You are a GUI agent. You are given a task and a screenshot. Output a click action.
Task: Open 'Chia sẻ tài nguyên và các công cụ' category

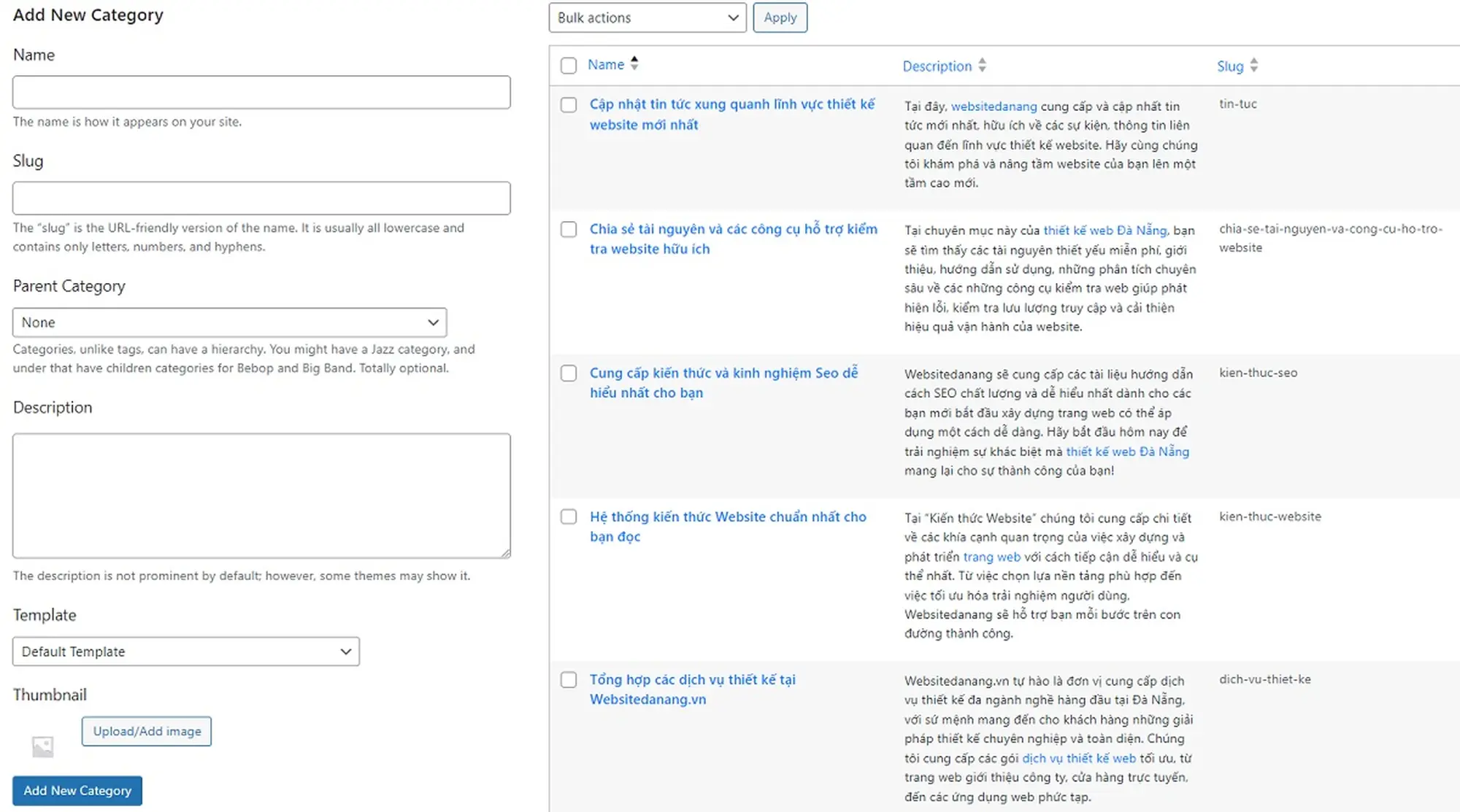pyautogui.click(x=734, y=239)
